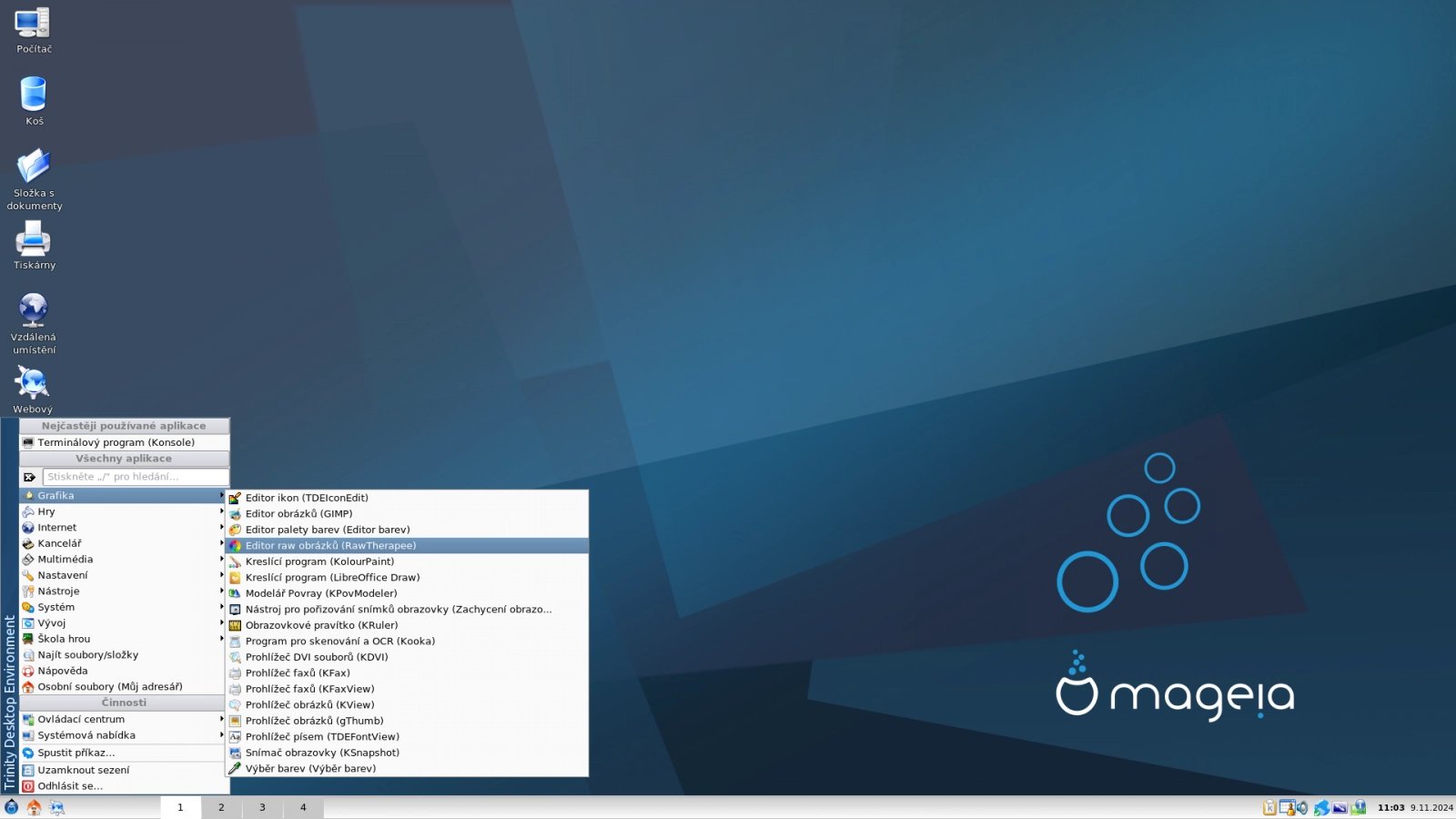Viewport: 1456px width, 819px height.
Task: Launch Prohlížeč DVI souborů (KDVI)
Action: pos(408,657)
